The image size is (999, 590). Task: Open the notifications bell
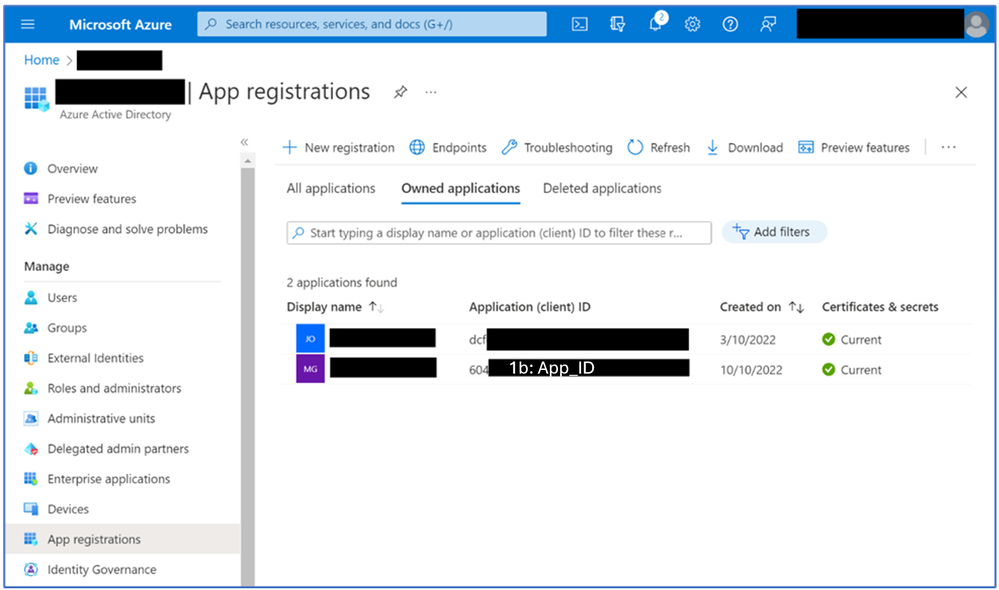(656, 24)
